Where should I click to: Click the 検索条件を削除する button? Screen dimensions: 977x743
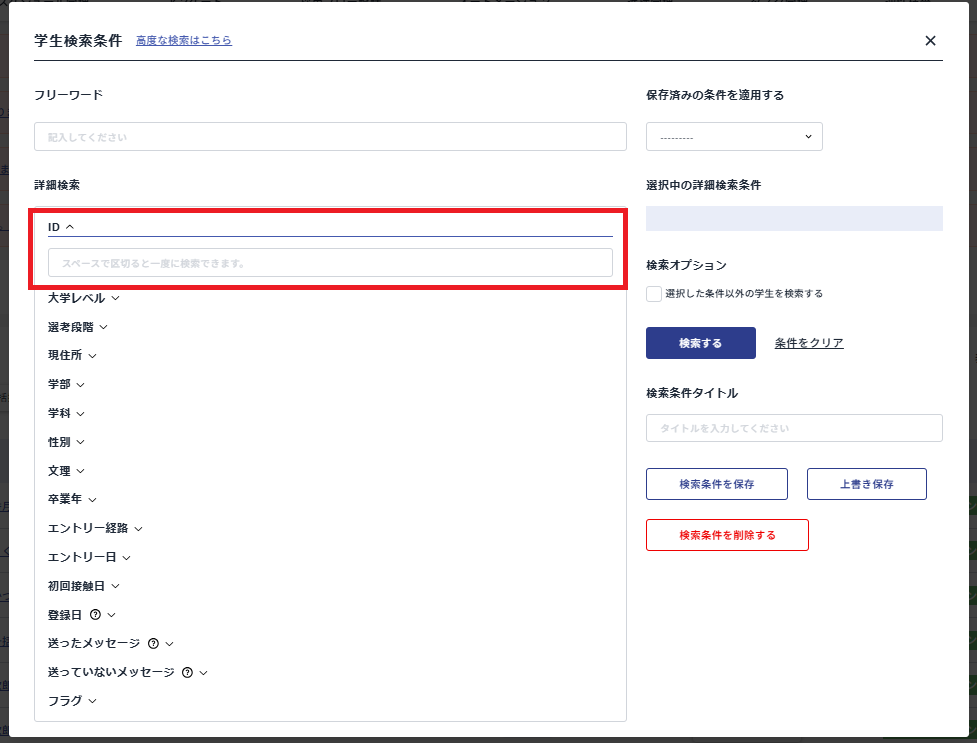727,534
